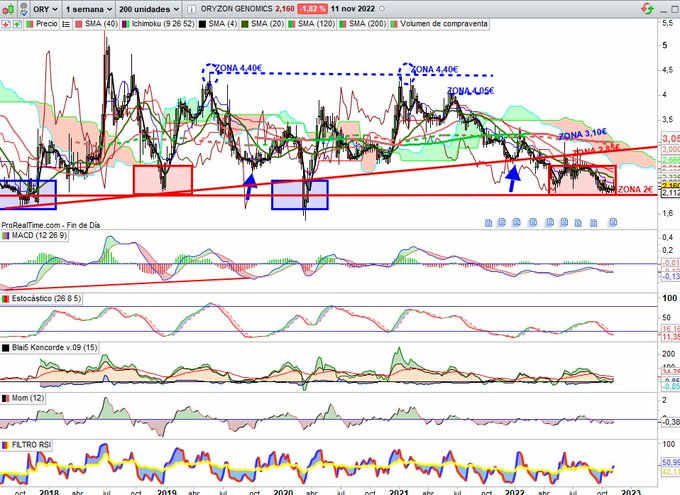Viewport: 680px width, 495px height.
Task: Open the chart settings gear icon
Action: point(24,9)
